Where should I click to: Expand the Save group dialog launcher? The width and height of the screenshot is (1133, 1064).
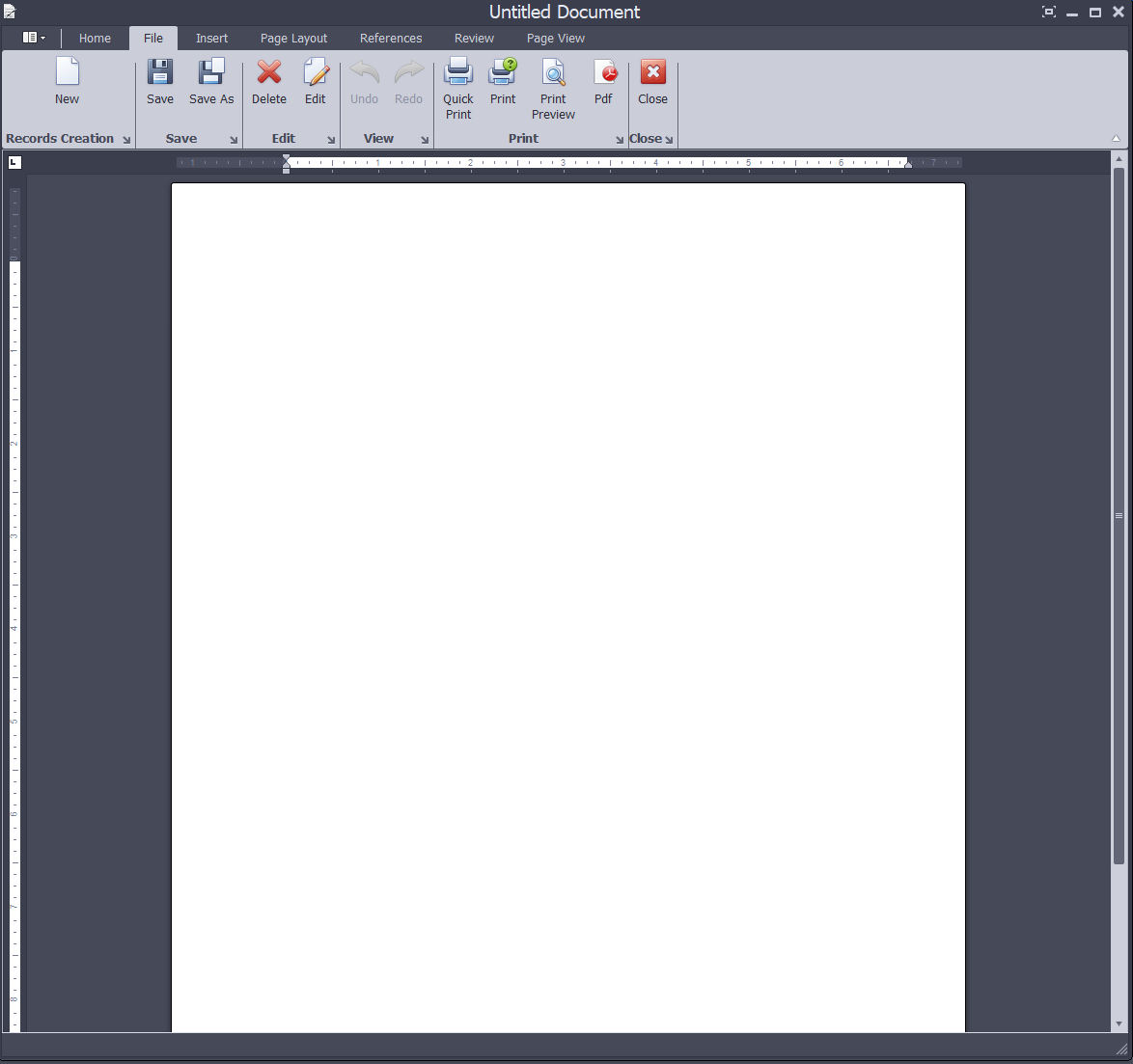click(x=234, y=140)
